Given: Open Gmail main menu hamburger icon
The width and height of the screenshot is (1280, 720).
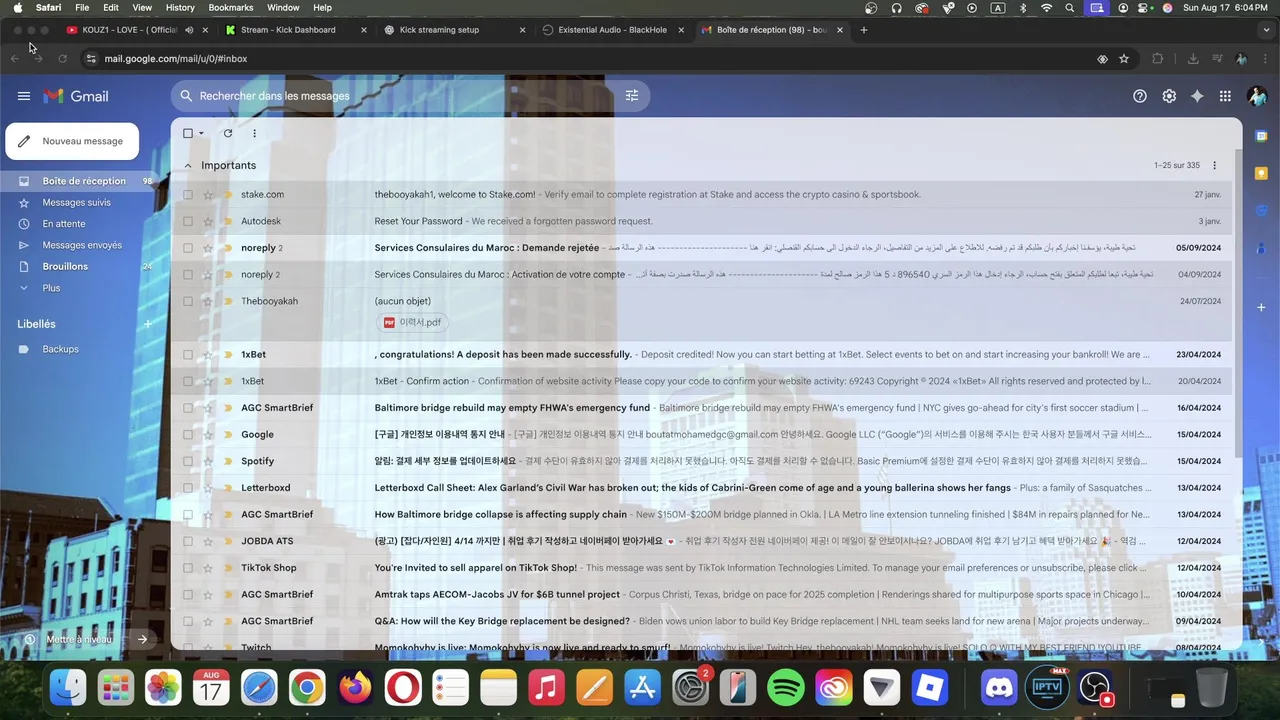Looking at the screenshot, I should click(24, 96).
